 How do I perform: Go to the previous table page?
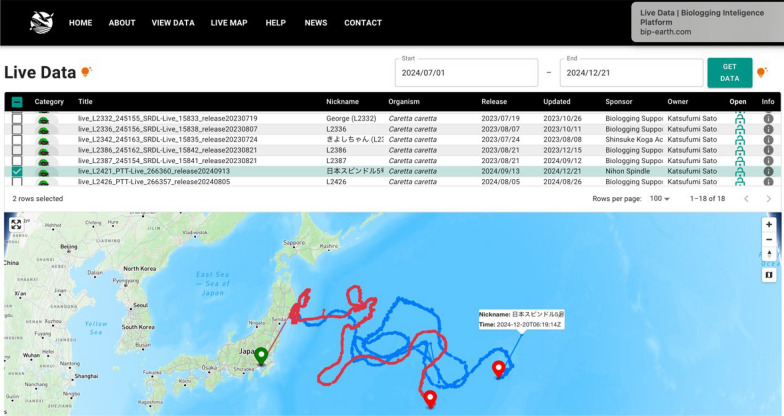coord(745,199)
